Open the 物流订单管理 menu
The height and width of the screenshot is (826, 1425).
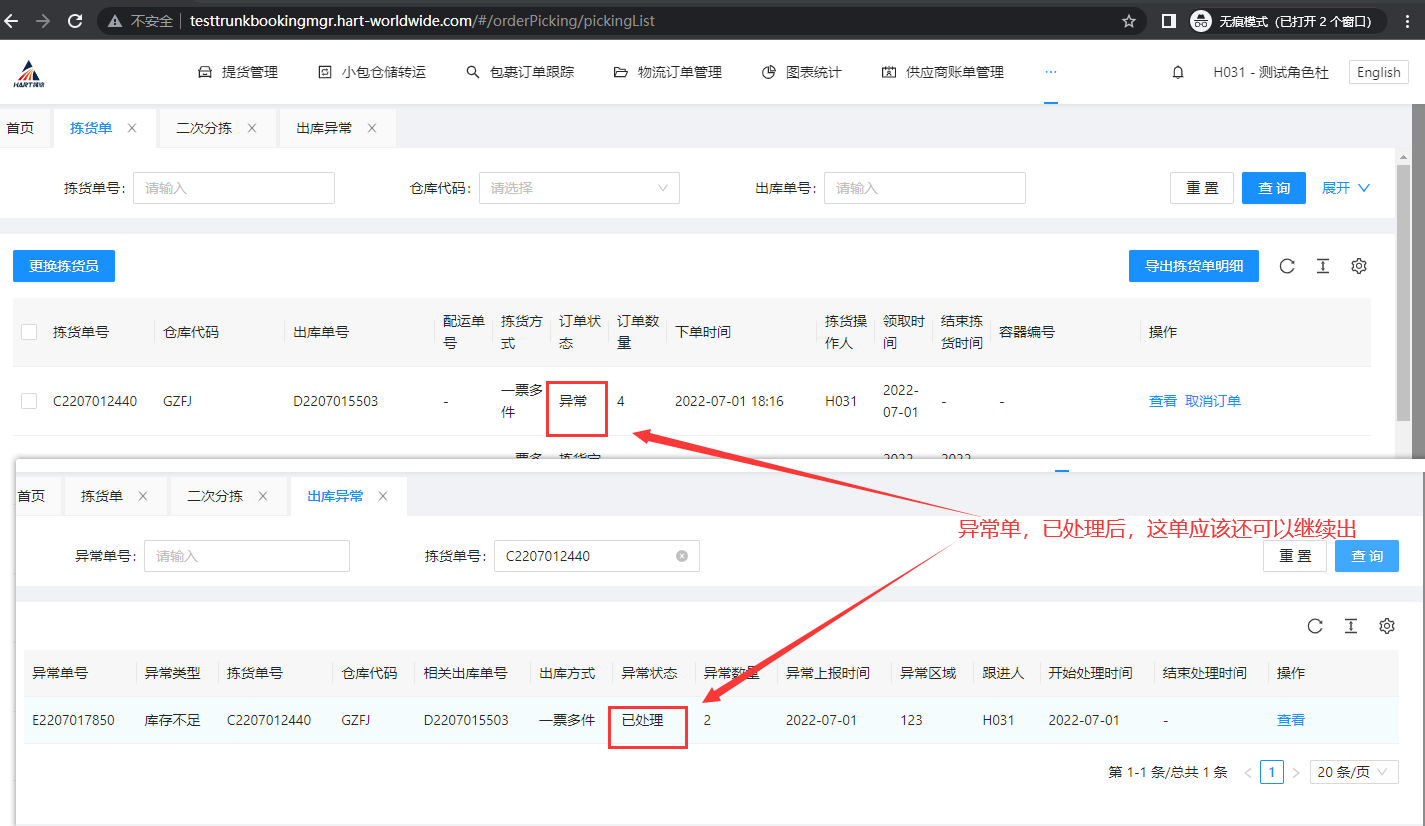coord(667,72)
